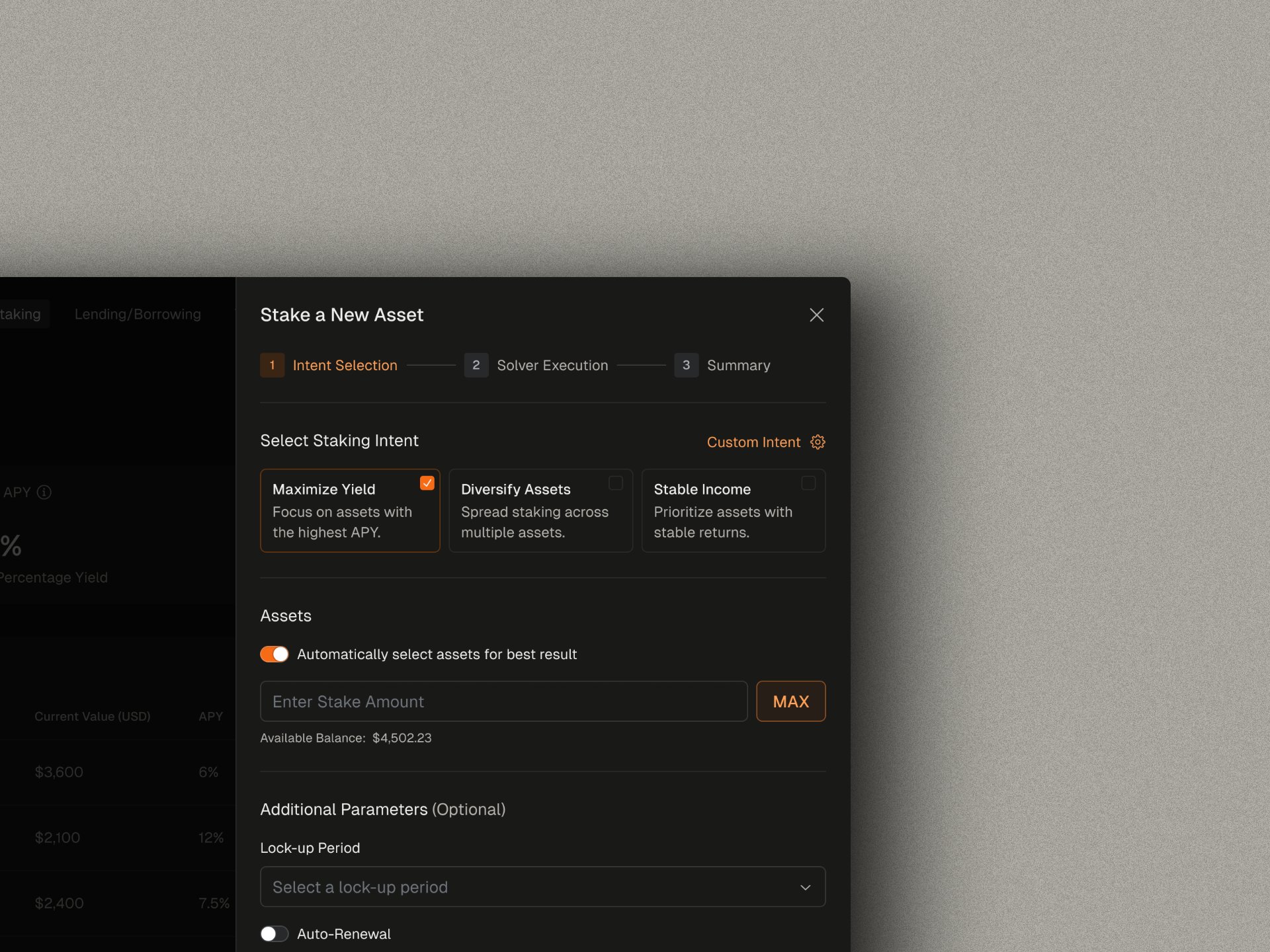Click step 1 number badge
1270x952 pixels.
pos(272,365)
